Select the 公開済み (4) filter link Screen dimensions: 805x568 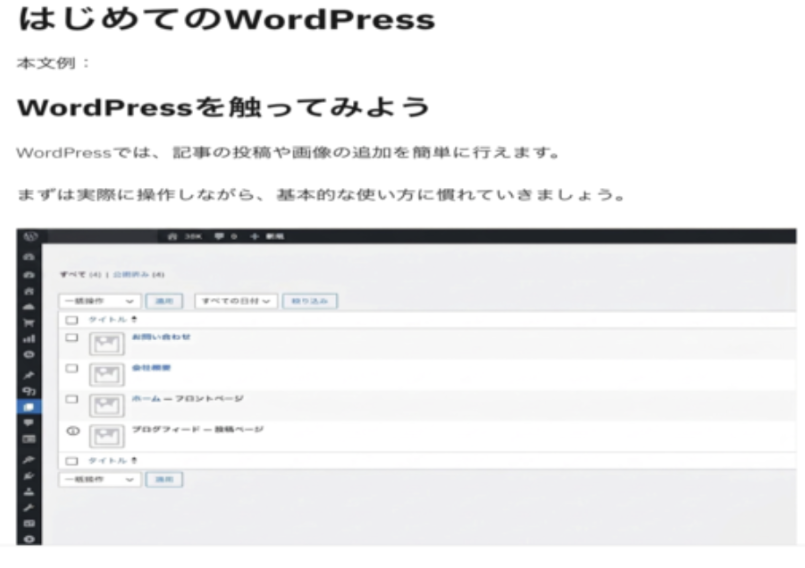click(139, 275)
